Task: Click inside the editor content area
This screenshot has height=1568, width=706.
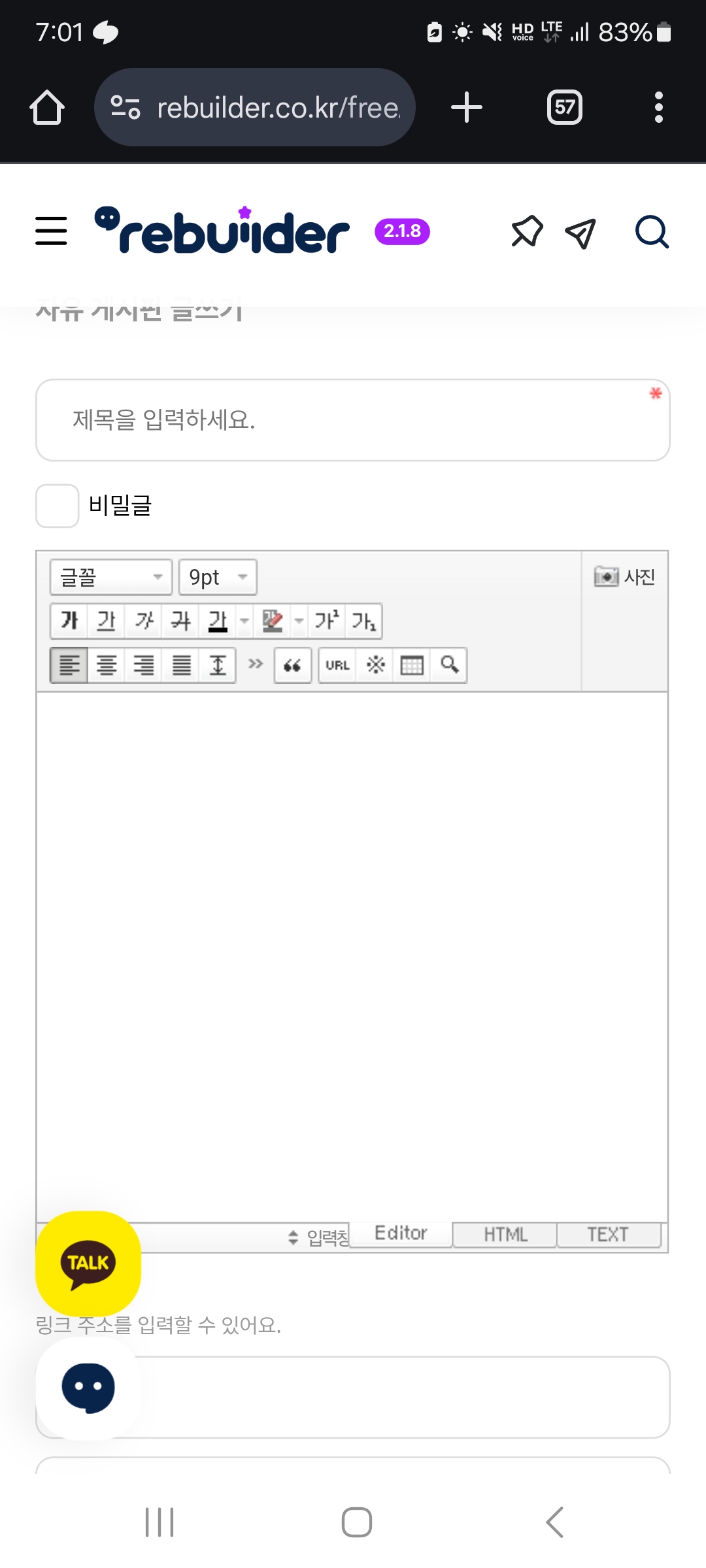Action: (x=352, y=957)
